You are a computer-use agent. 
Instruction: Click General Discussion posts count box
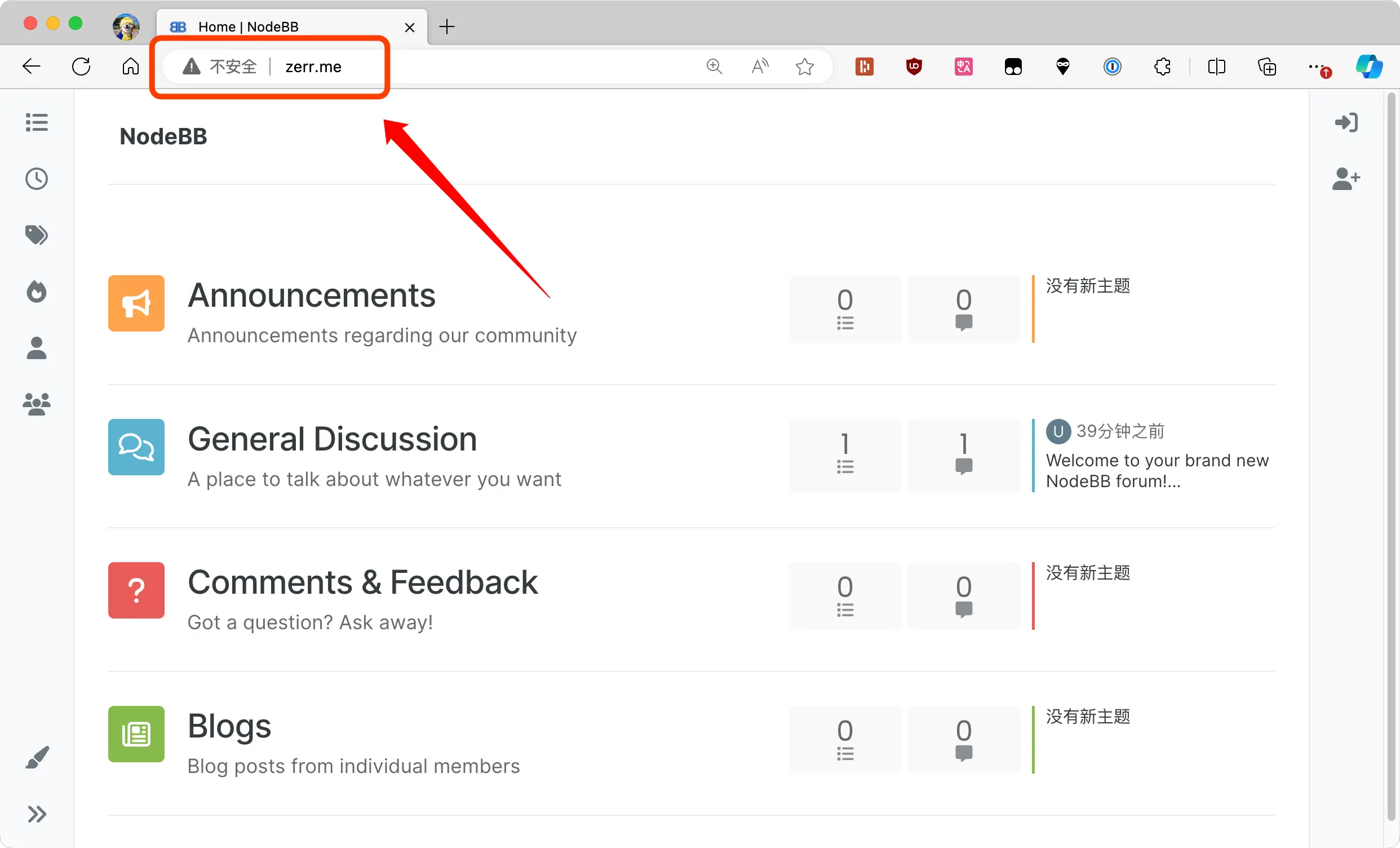coord(964,455)
